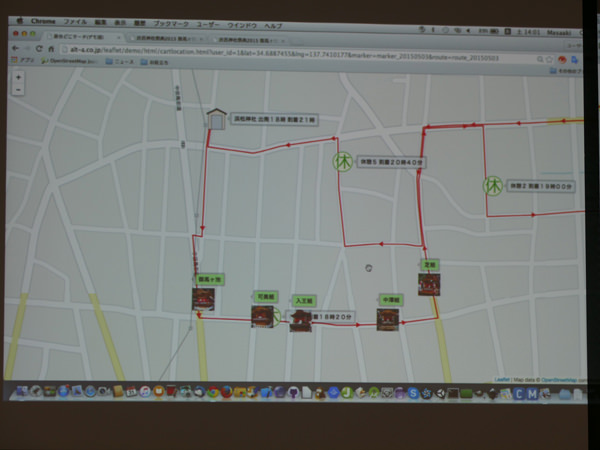Image resolution: width=600 pixels, height=450 pixels.
Task: Open Finder from the Dock
Action: pyautogui.click(x=20, y=393)
